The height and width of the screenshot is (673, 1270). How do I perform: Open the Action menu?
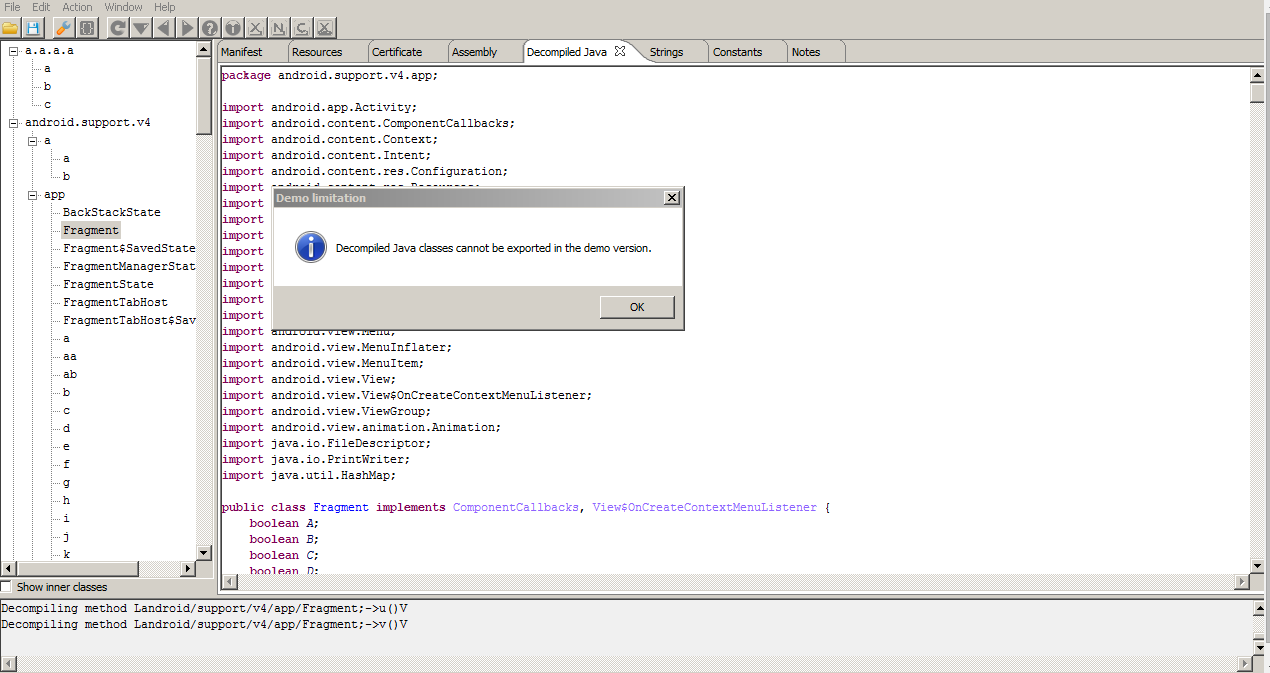(77, 7)
